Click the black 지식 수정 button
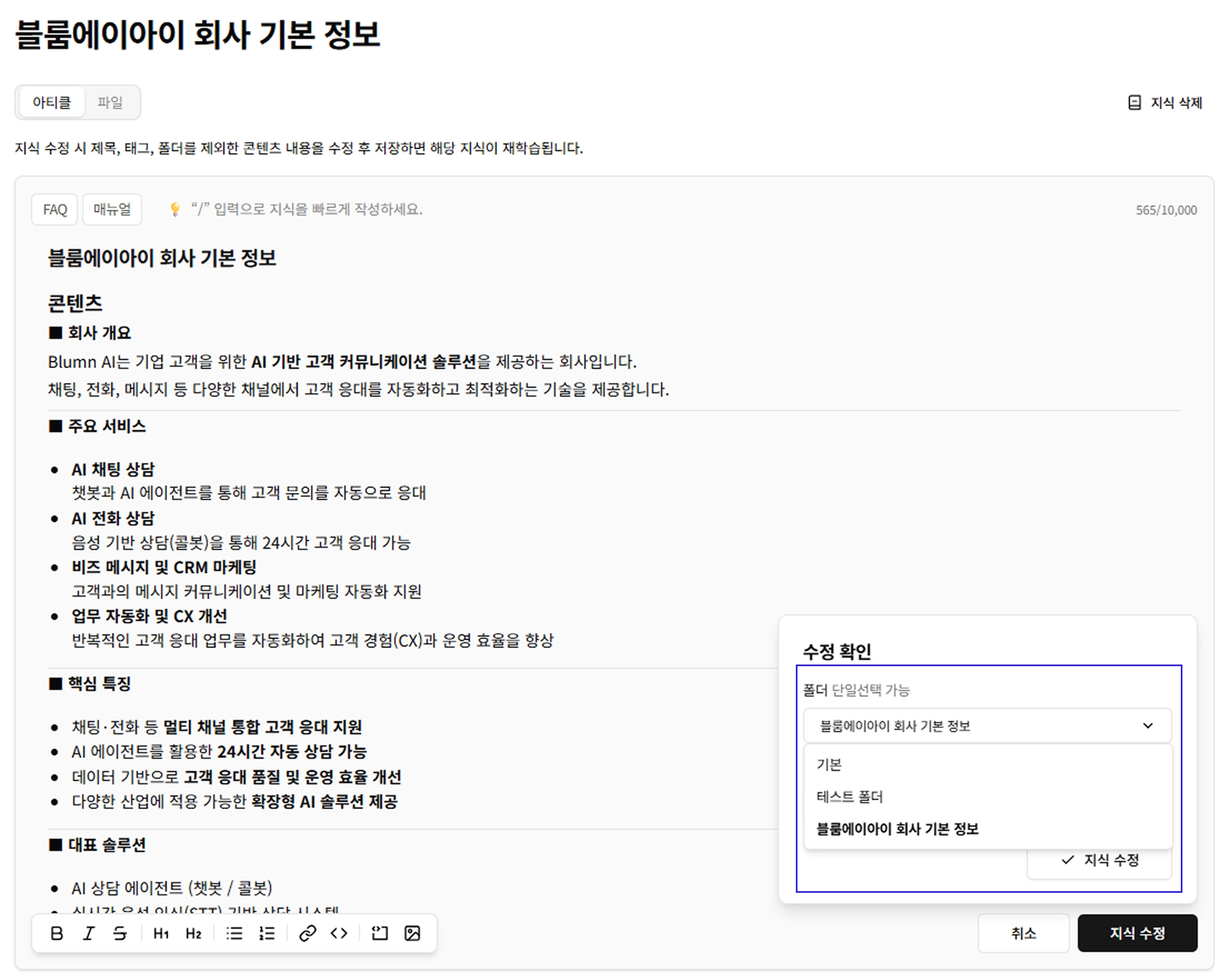The height and width of the screenshot is (980, 1219). tap(1137, 933)
